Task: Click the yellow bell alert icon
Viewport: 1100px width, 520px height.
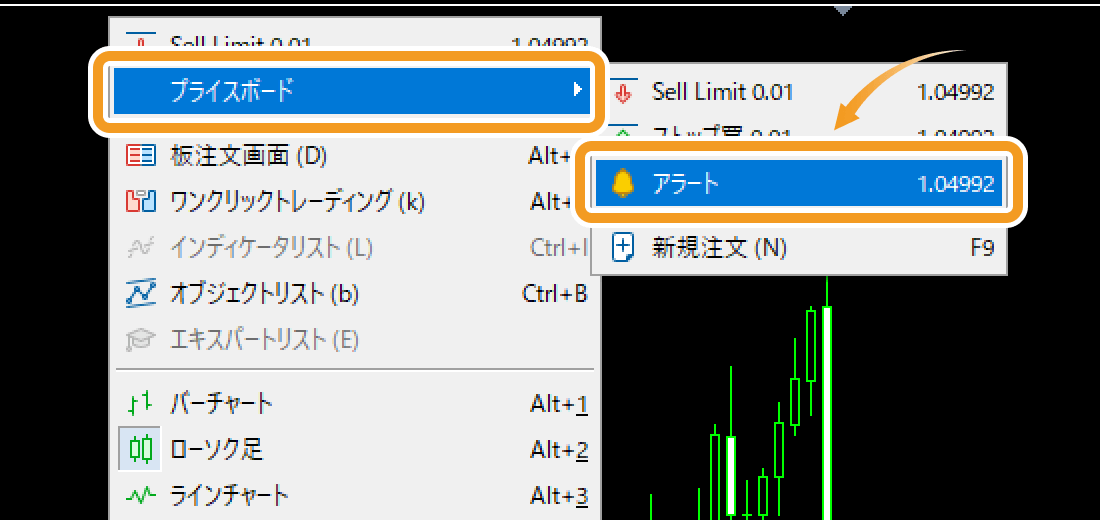Action: pos(622,184)
